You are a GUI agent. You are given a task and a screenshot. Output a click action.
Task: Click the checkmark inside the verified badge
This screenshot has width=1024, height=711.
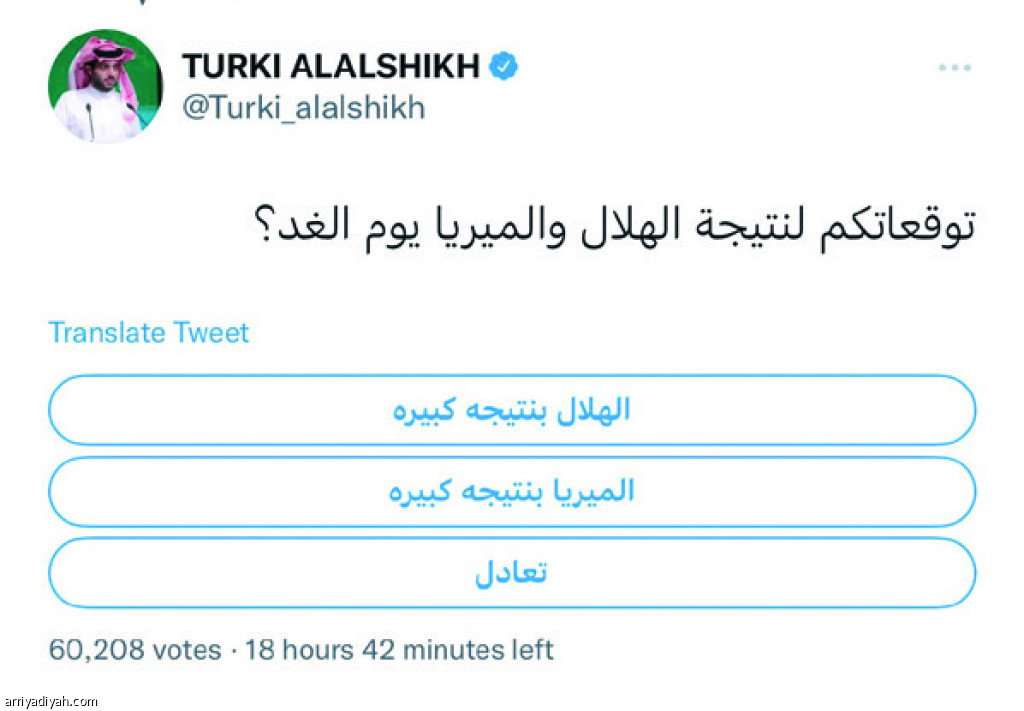(504, 66)
